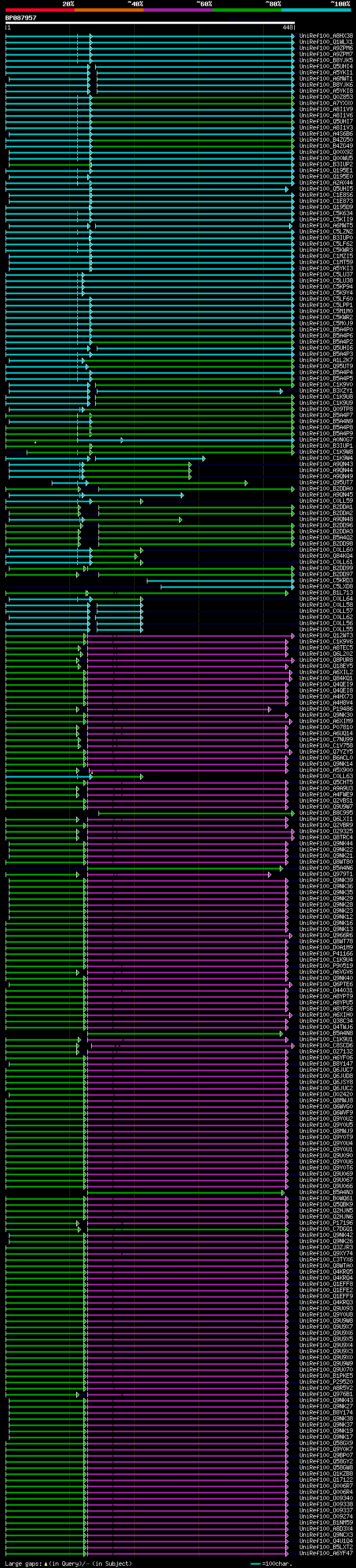The height and width of the screenshot is (1568, 356).
Task: Select the hit label UniRef100_Q95UT9
Action: pyautogui.click(x=326, y=367)
